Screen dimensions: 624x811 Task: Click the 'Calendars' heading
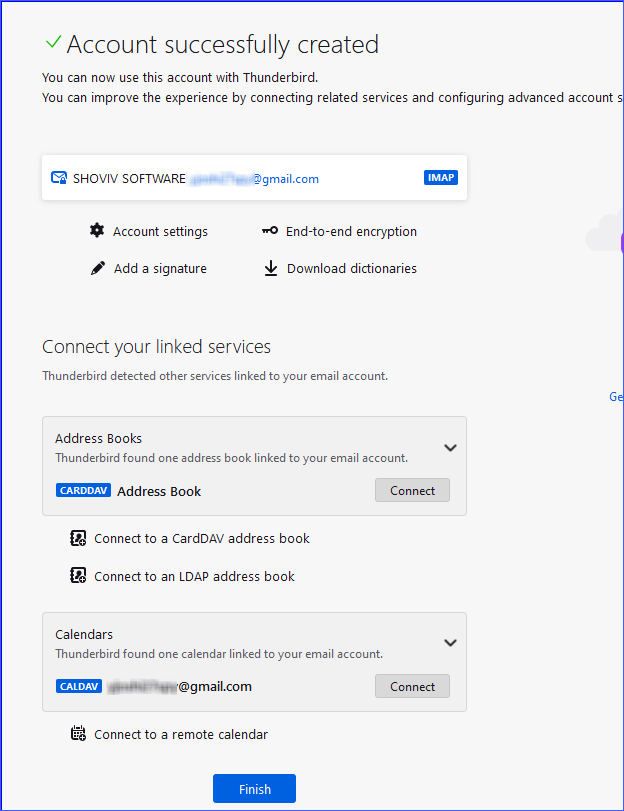click(84, 634)
